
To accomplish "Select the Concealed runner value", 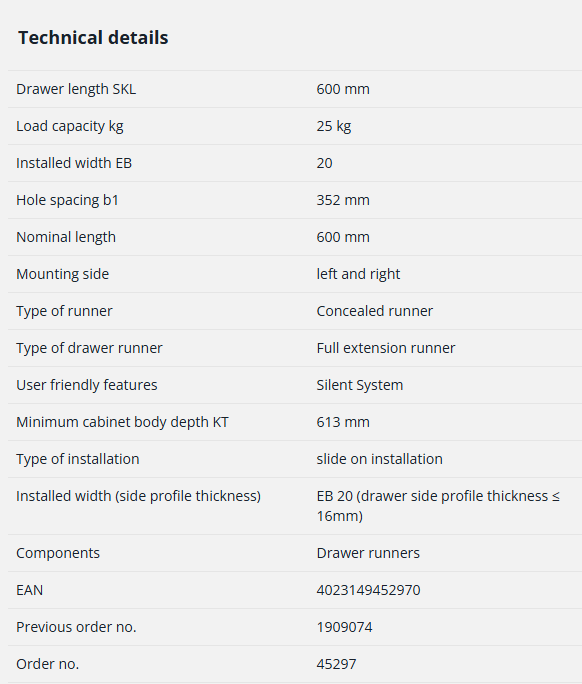I will 375,311.
